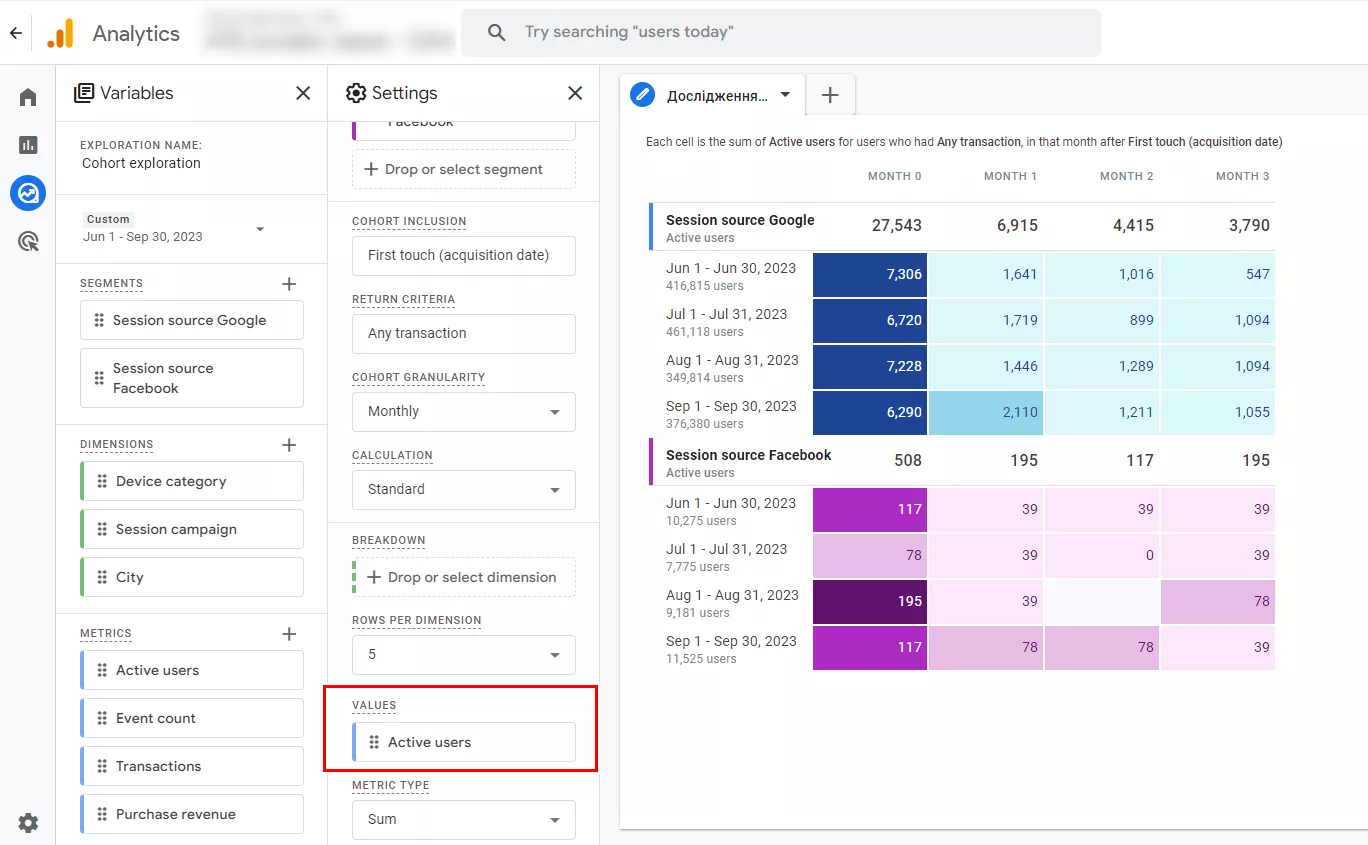The width and height of the screenshot is (1368, 845).
Task: Open the Calculation Standard dropdown
Action: coord(464,490)
